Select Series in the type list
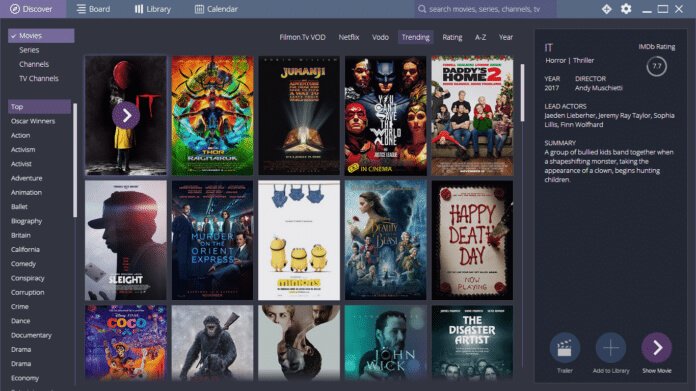The width and height of the screenshot is (696, 391). pos(29,50)
